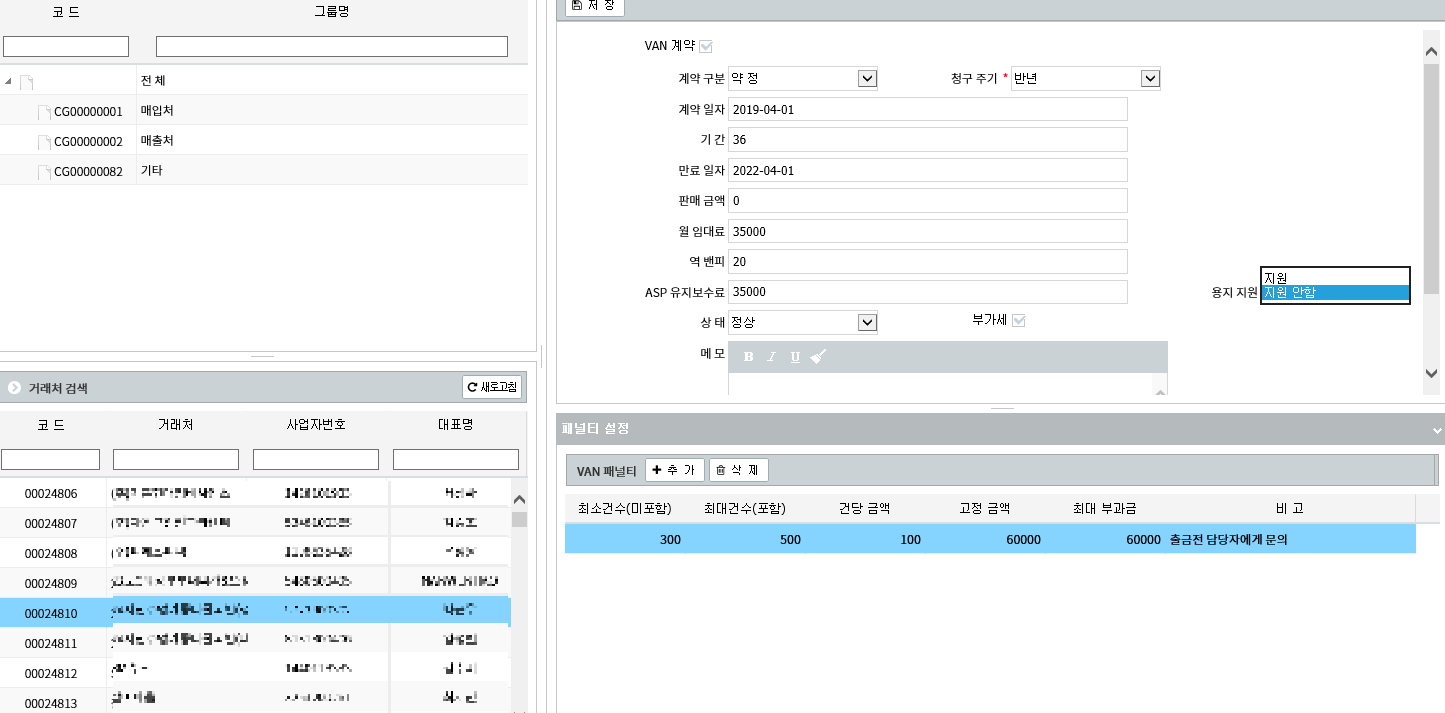Image resolution: width=1445 pixels, height=713 pixels.
Task: Select customer row 00024807
Action: coord(255,523)
